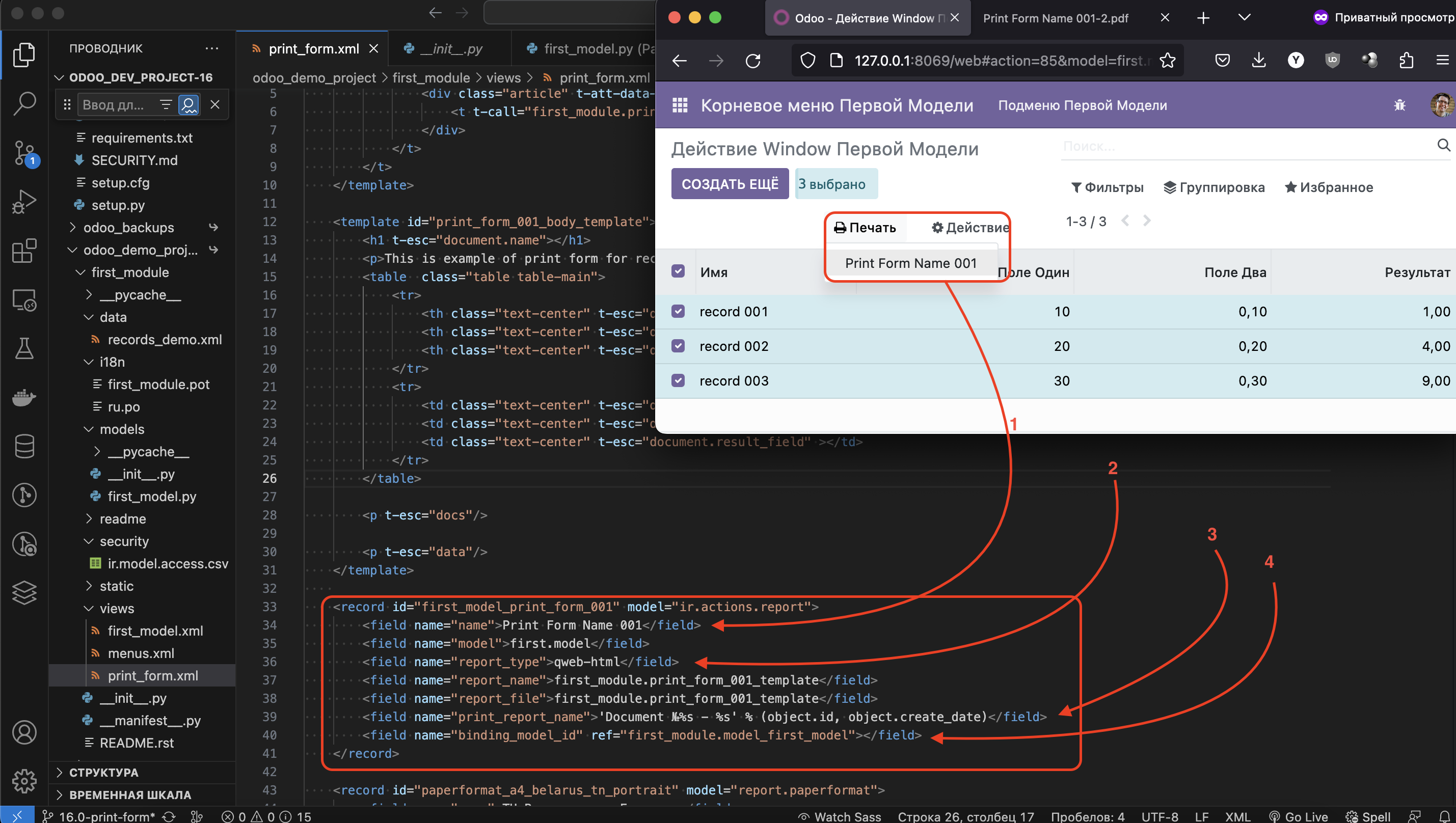1456x823 pixels.
Task: Click notification bell in VS Code status bar
Action: tap(1445, 816)
